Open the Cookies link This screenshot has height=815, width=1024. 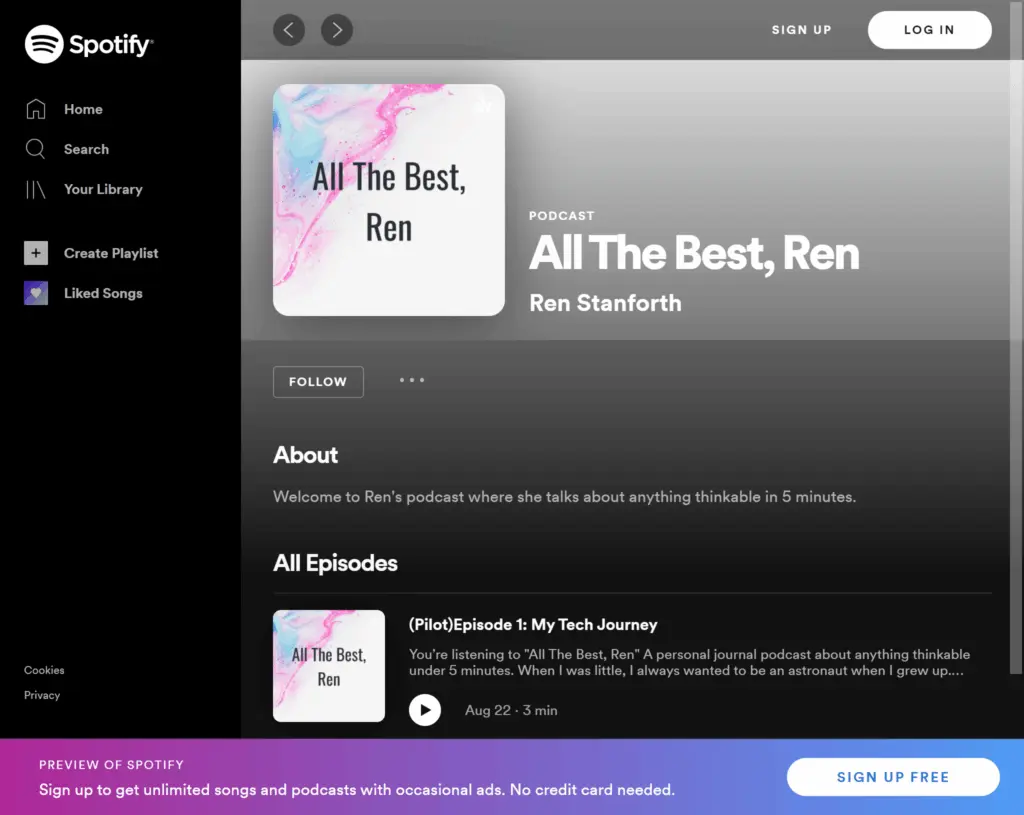[43, 670]
